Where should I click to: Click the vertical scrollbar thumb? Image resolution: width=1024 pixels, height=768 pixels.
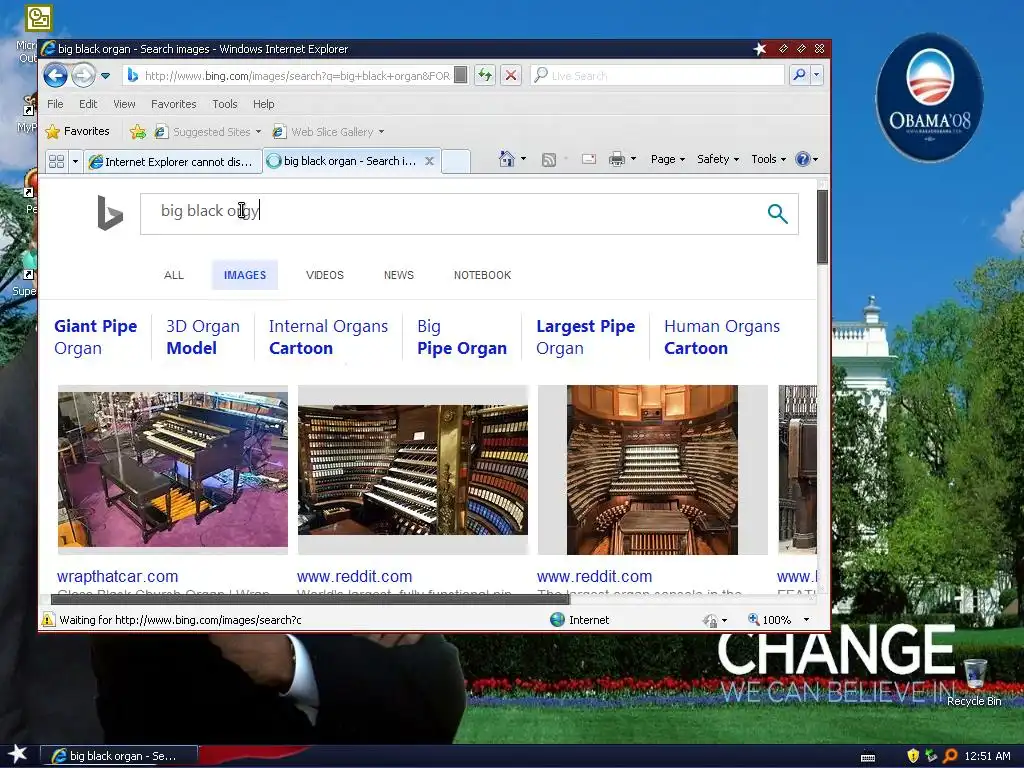(823, 227)
